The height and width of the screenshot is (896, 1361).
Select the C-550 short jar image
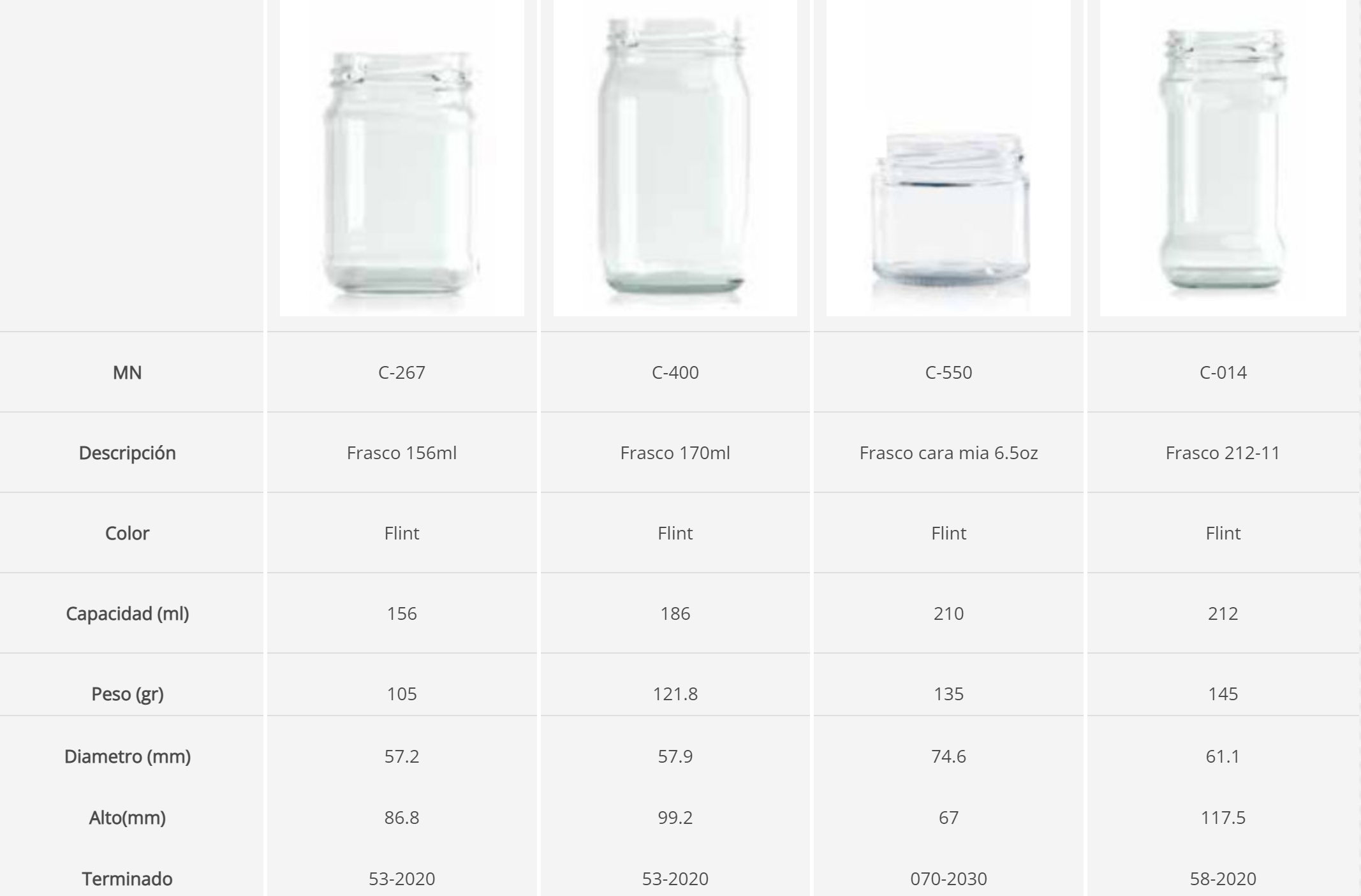click(x=949, y=210)
